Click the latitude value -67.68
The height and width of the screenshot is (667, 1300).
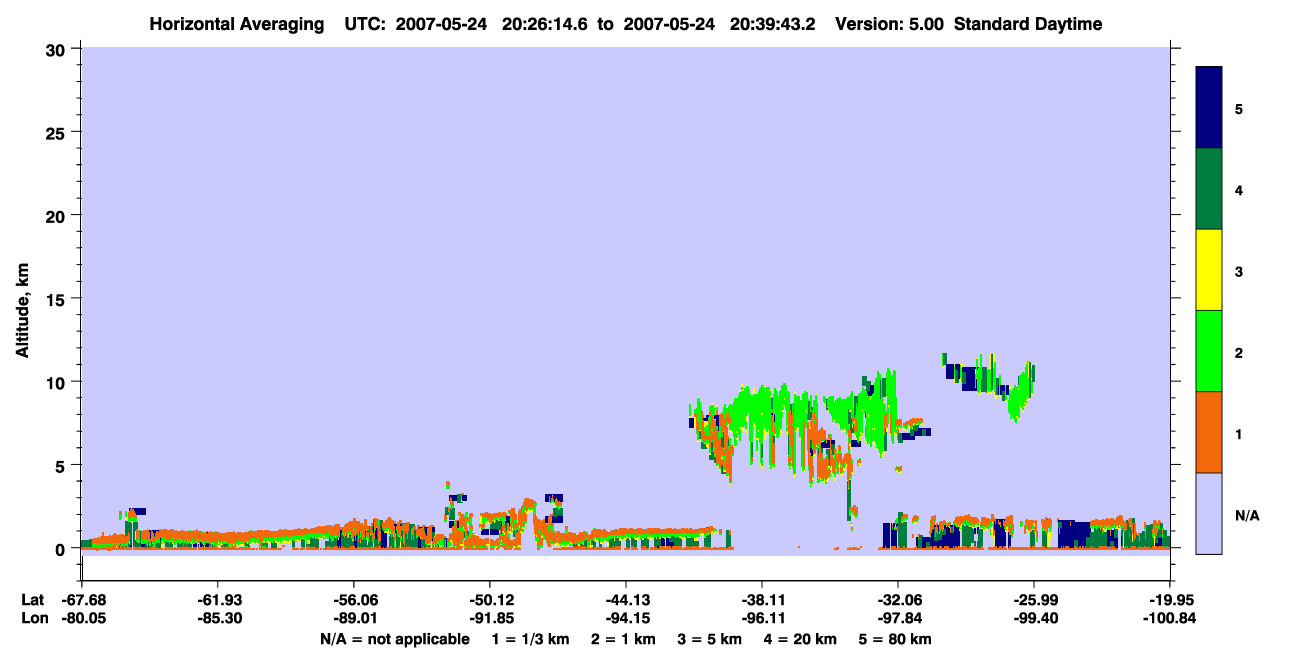point(82,600)
